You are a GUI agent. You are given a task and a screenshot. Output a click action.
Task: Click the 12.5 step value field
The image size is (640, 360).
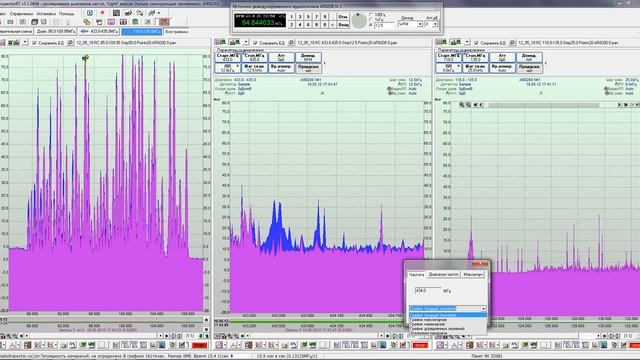tap(384, 25)
